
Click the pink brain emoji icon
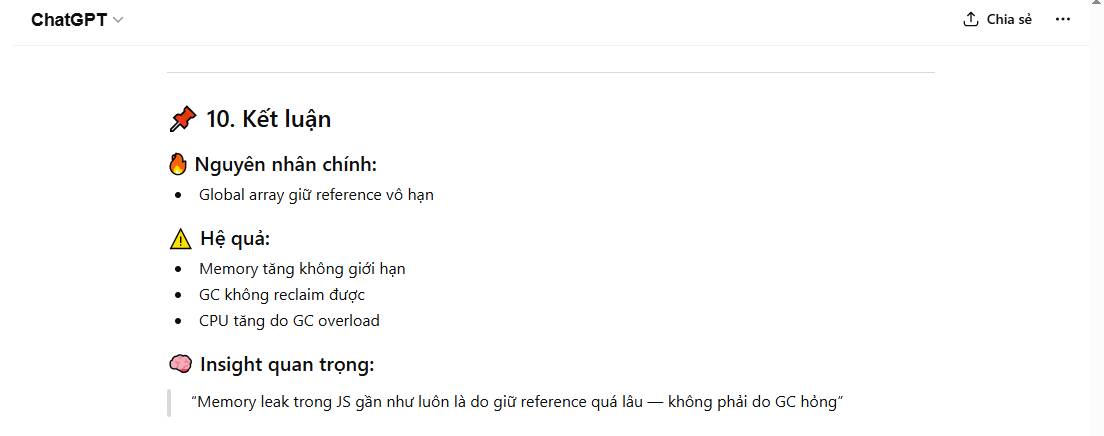(x=180, y=364)
